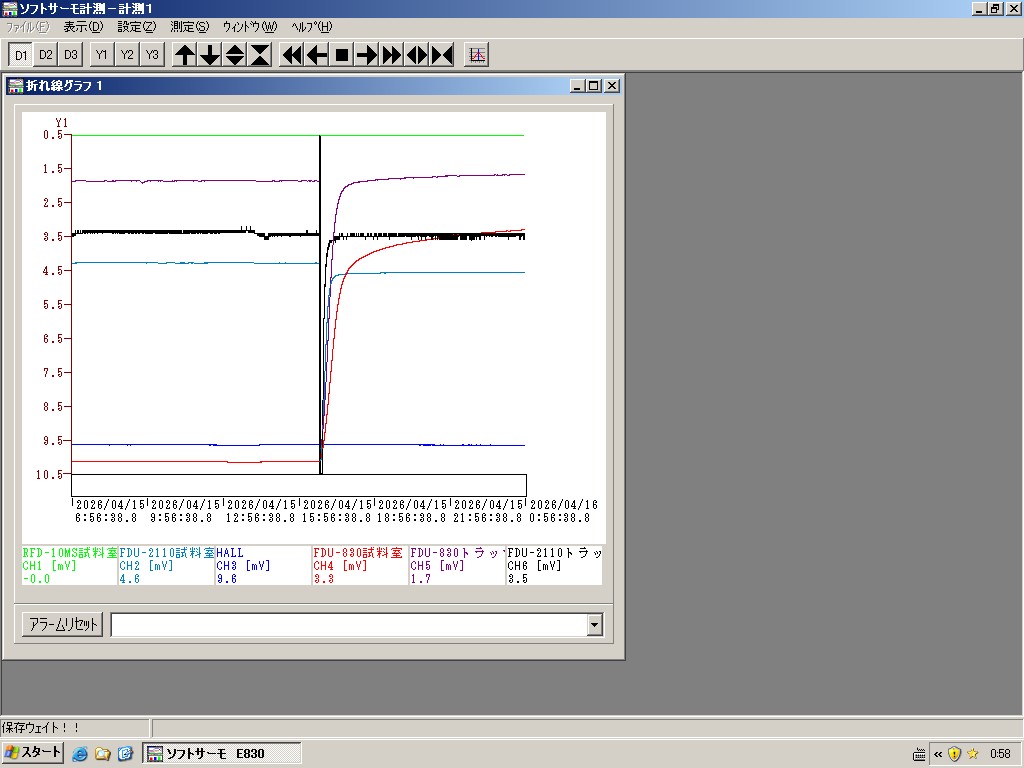The image size is (1024, 768).
Task: Expand the alarm message dropdown arrow
Action: [x=595, y=625]
